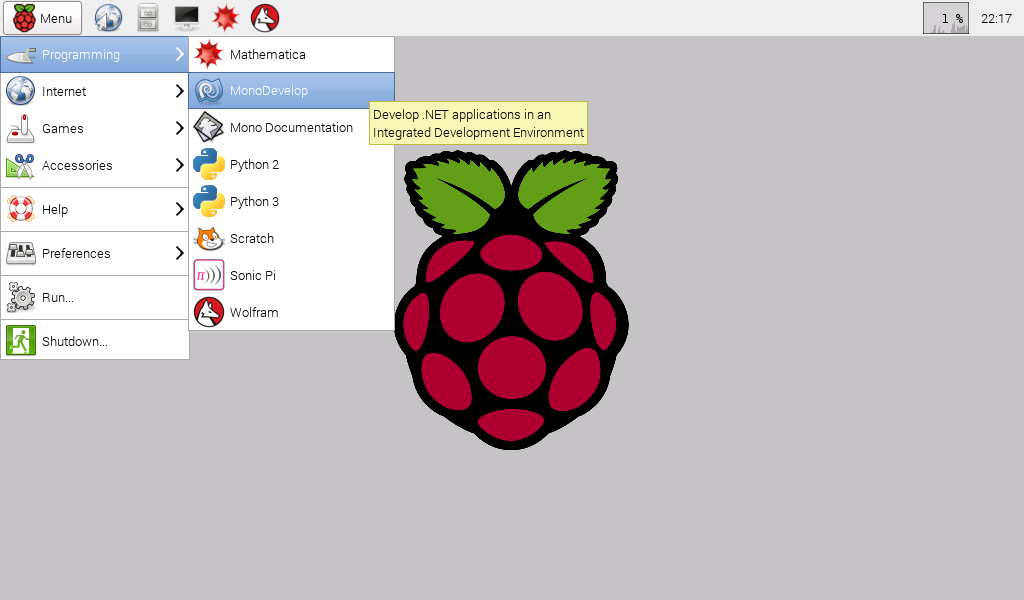The height and width of the screenshot is (600, 1024).
Task: Click the Accessories scissors icon
Action: [21, 166]
